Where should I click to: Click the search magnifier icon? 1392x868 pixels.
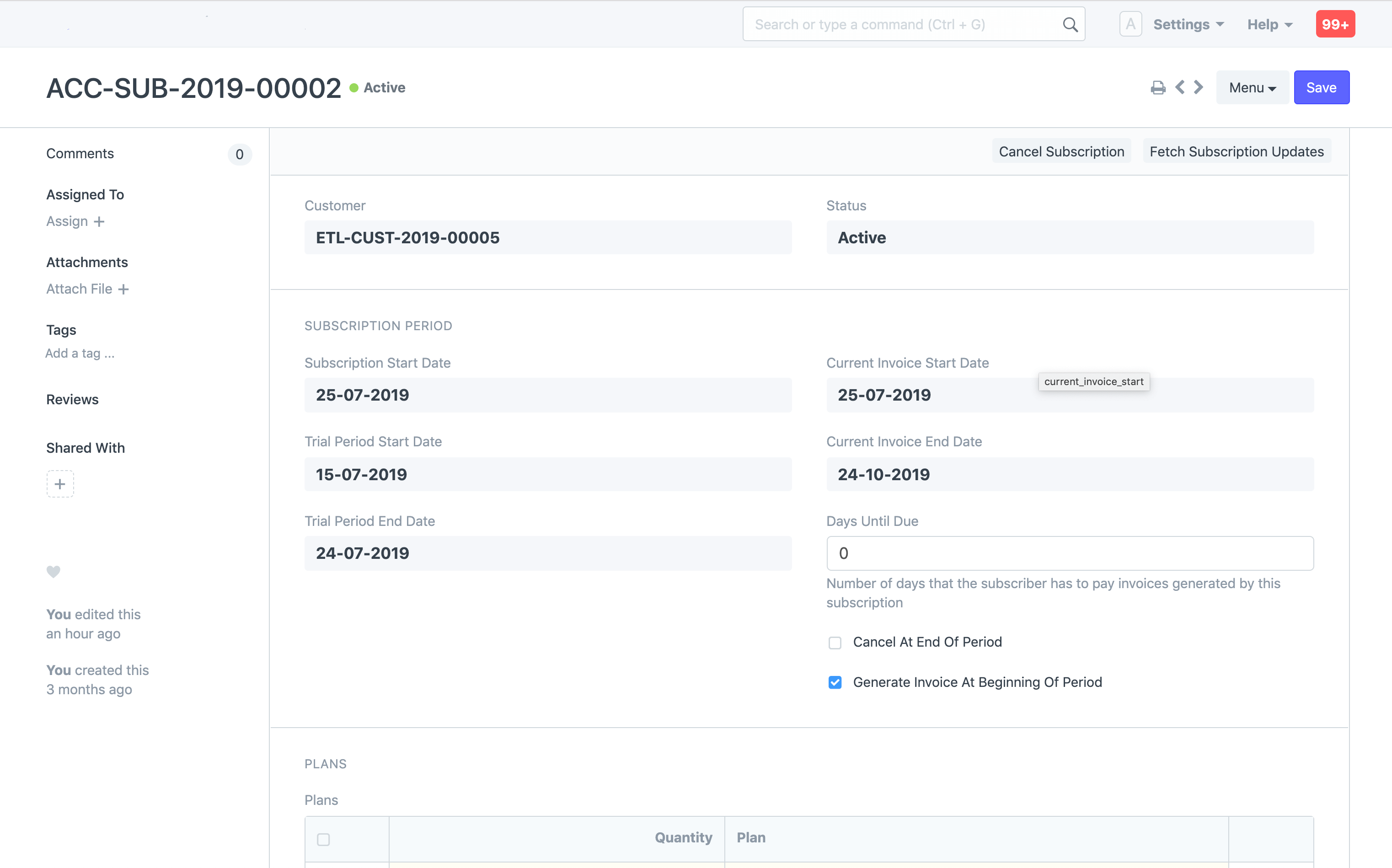(x=1070, y=25)
